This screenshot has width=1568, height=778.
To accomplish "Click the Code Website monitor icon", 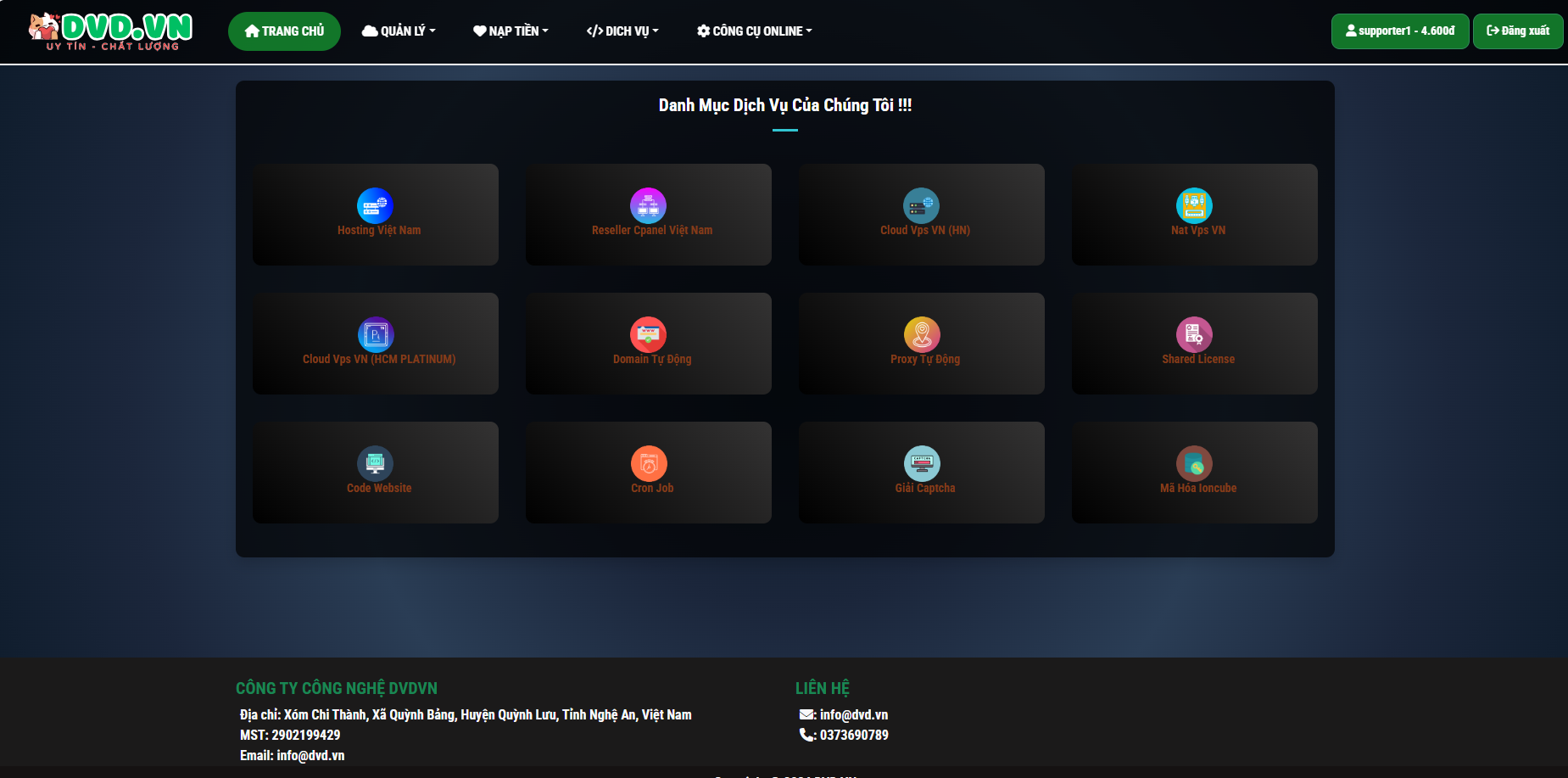I will click(375, 463).
